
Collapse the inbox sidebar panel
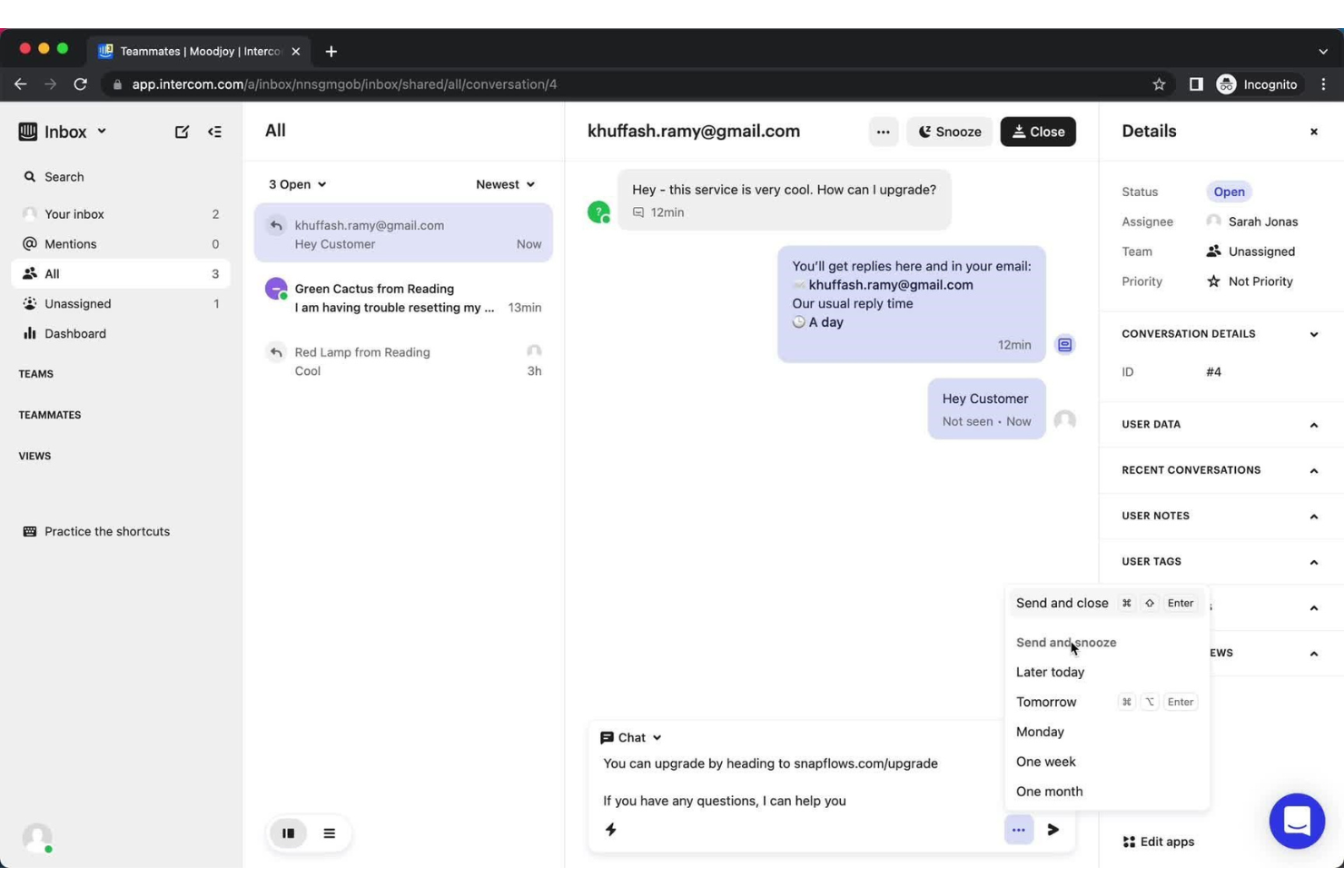pos(215,132)
